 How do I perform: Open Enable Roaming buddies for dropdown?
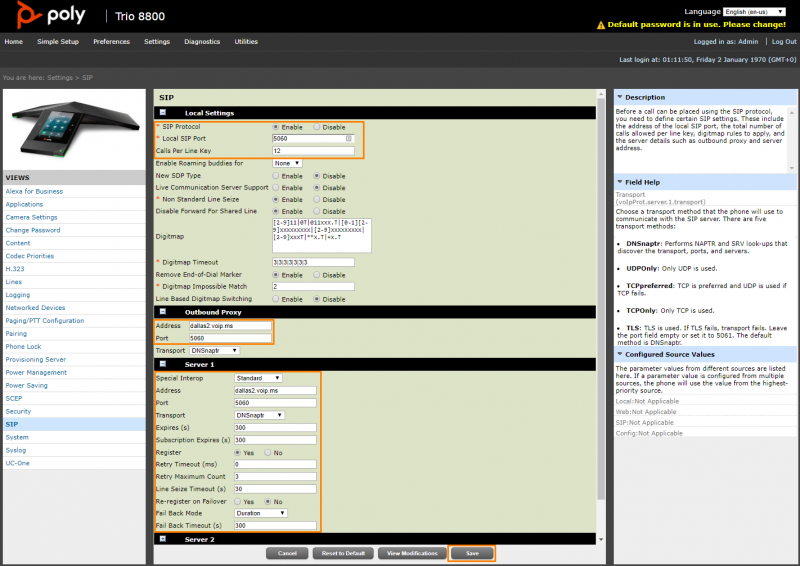(287, 163)
